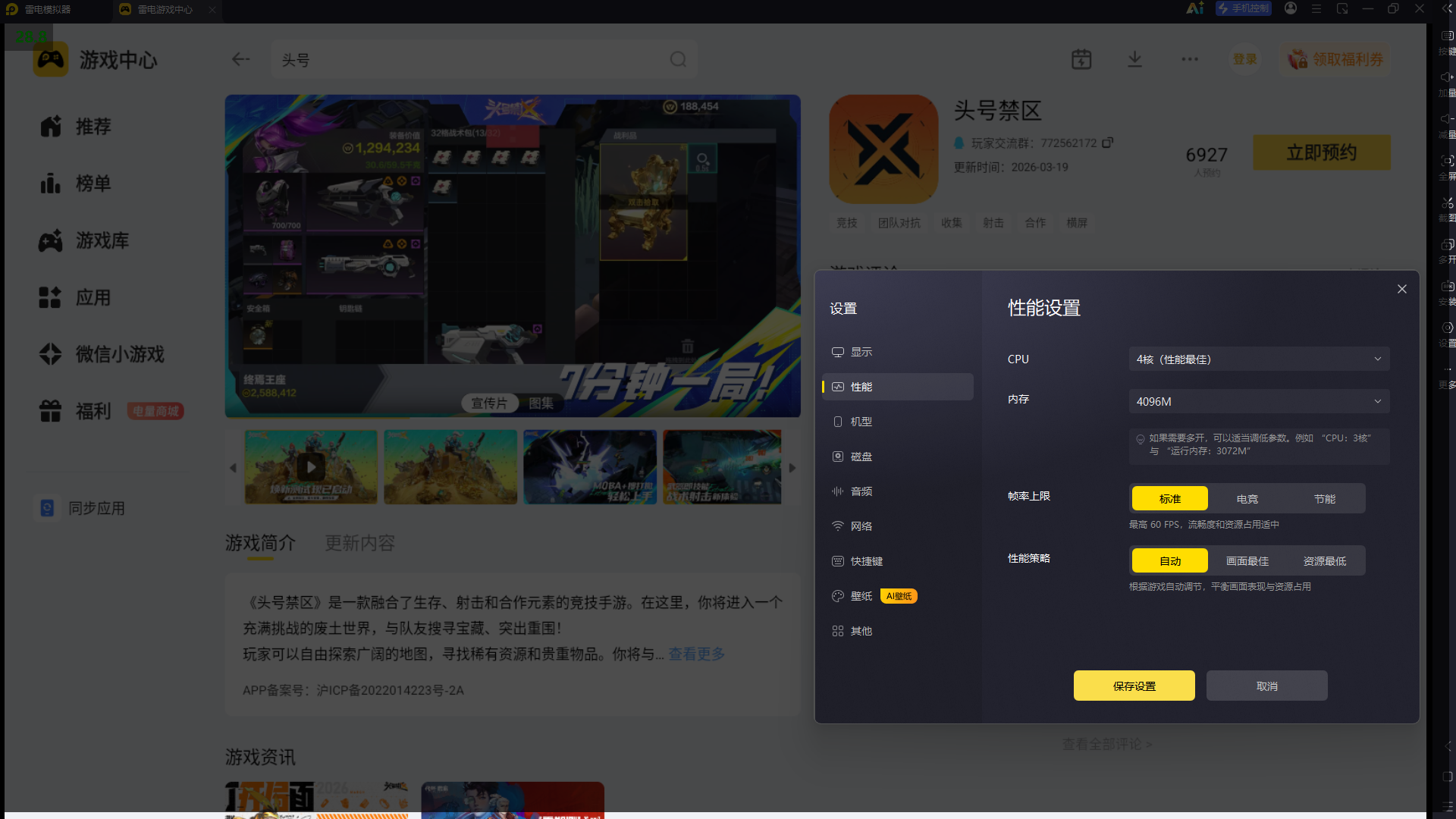Select 节能 frame rate option
The image size is (1456, 819).
1325,498
